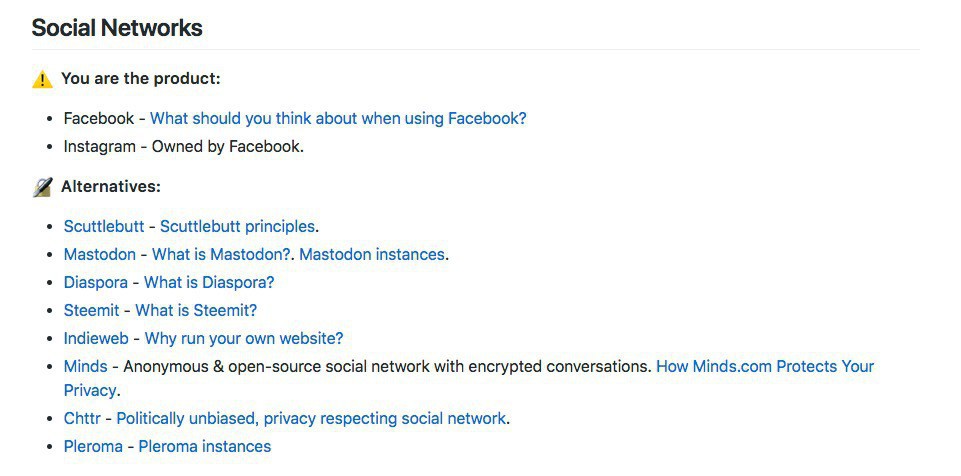The image size is (961, 476).
Task: Open the Steemit link
Action: pos(91,310)
